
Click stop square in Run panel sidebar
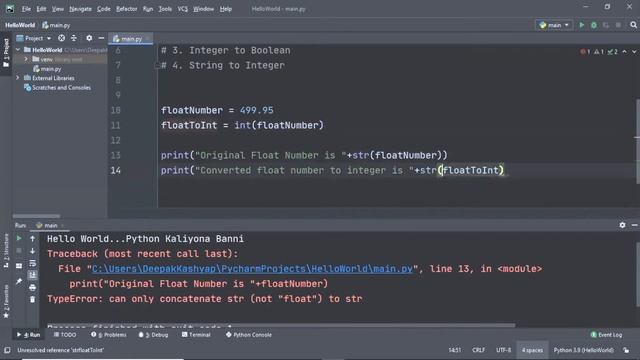19,251
